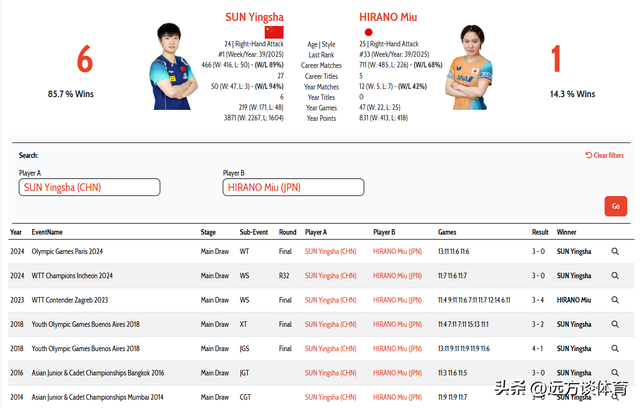Click the HIRANO Miu header name

tap(388, 17)
